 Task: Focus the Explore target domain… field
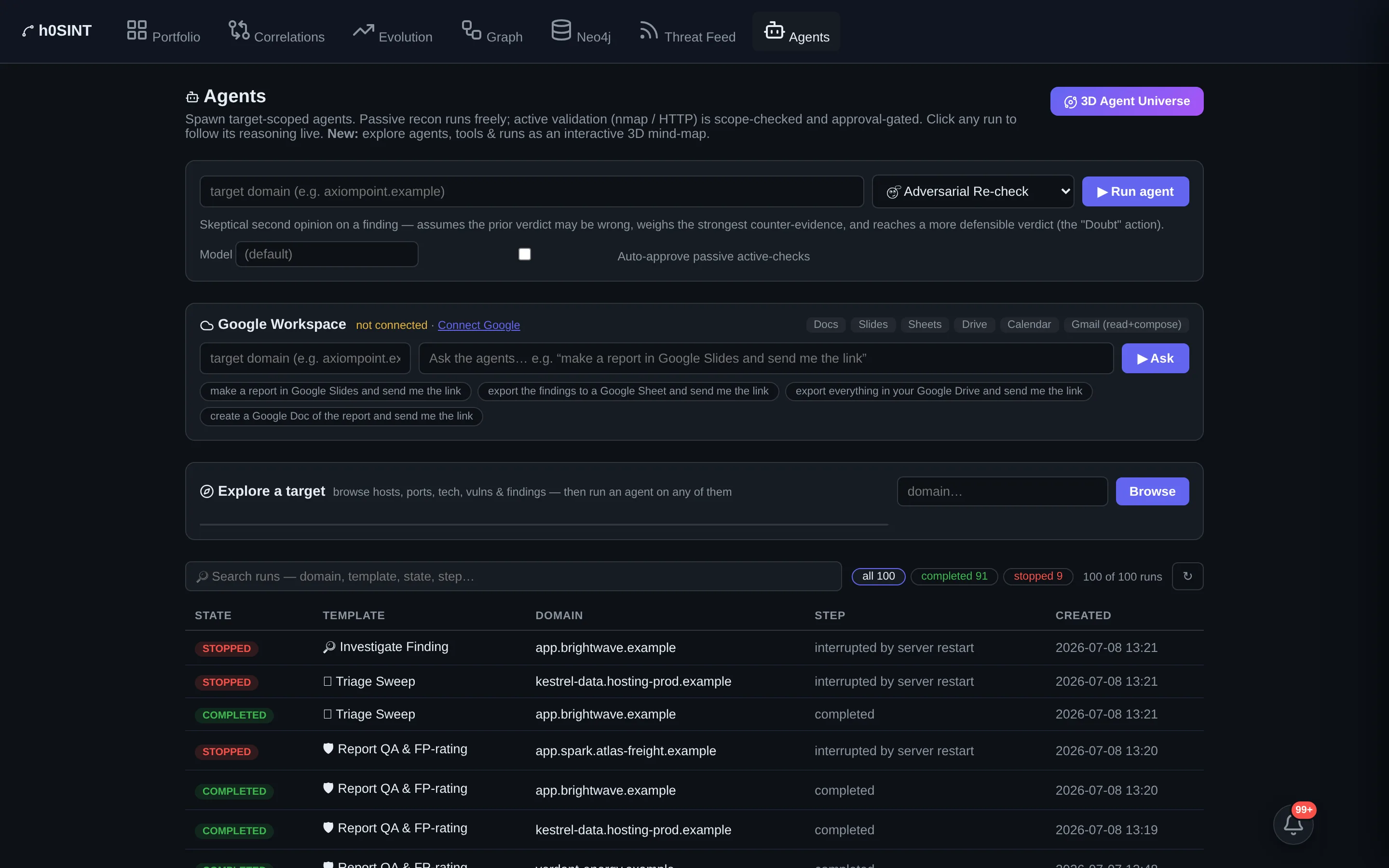[x=1002, y=491]
